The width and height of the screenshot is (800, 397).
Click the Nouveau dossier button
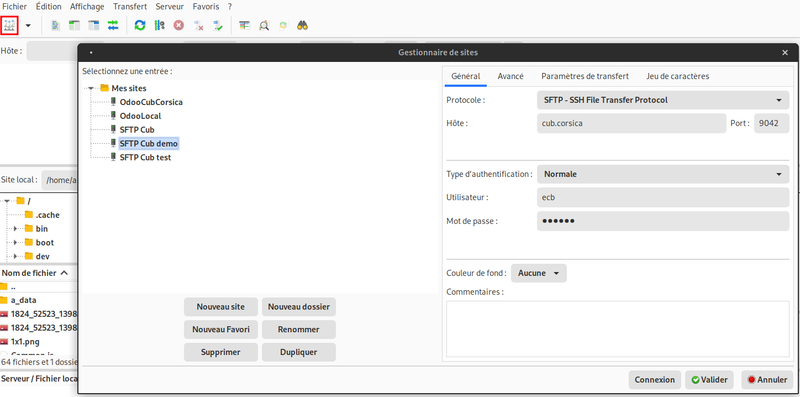click(299, 307)
